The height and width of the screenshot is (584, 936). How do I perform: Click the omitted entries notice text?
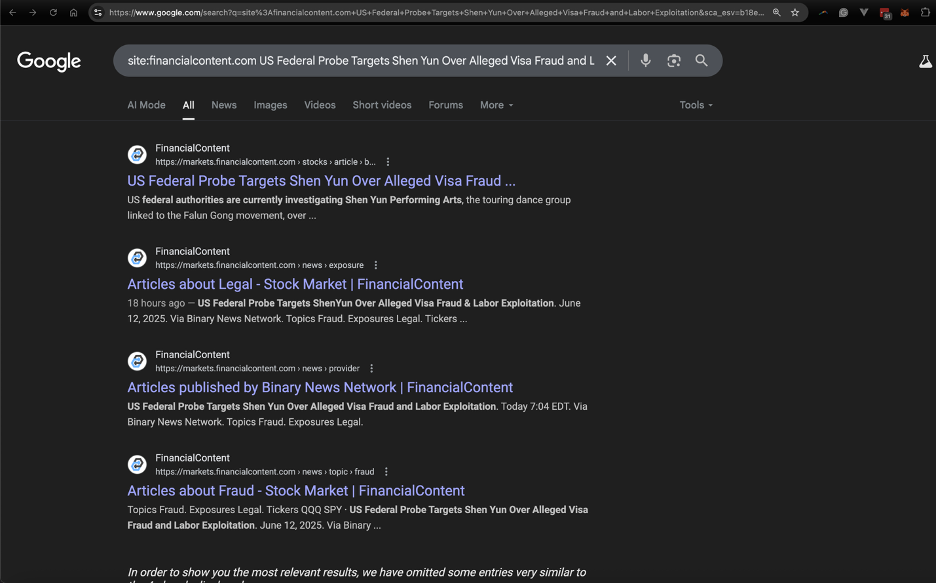[x=357, y=573]
